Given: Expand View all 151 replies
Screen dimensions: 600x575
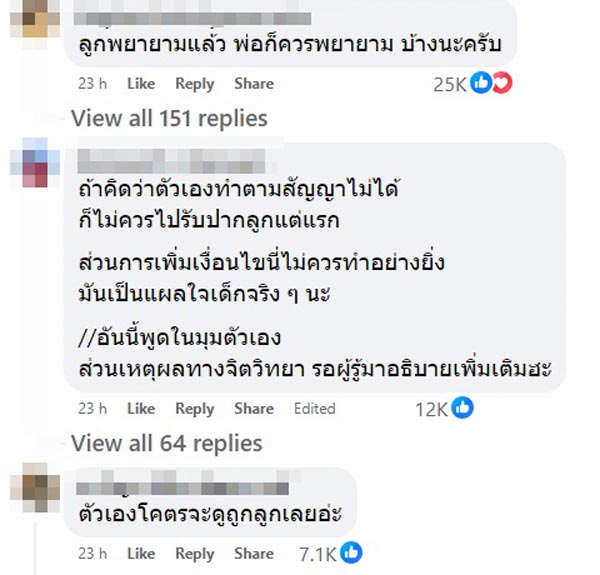Looking at the screenshot, I should click(x=169, y=119).
